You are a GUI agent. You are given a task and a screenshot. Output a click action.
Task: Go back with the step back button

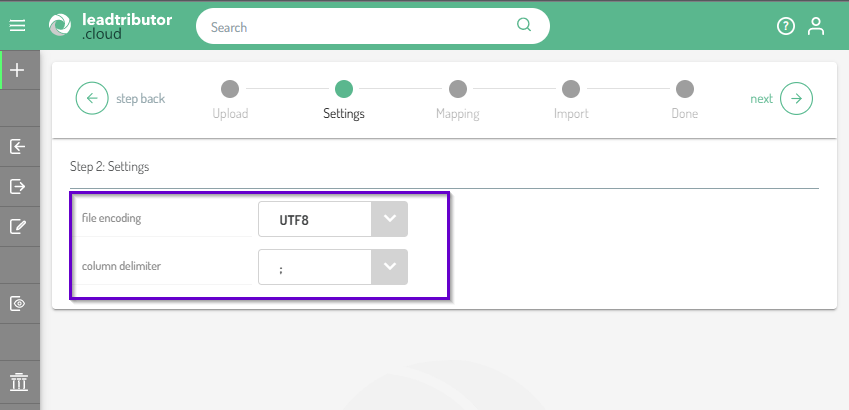92,98
